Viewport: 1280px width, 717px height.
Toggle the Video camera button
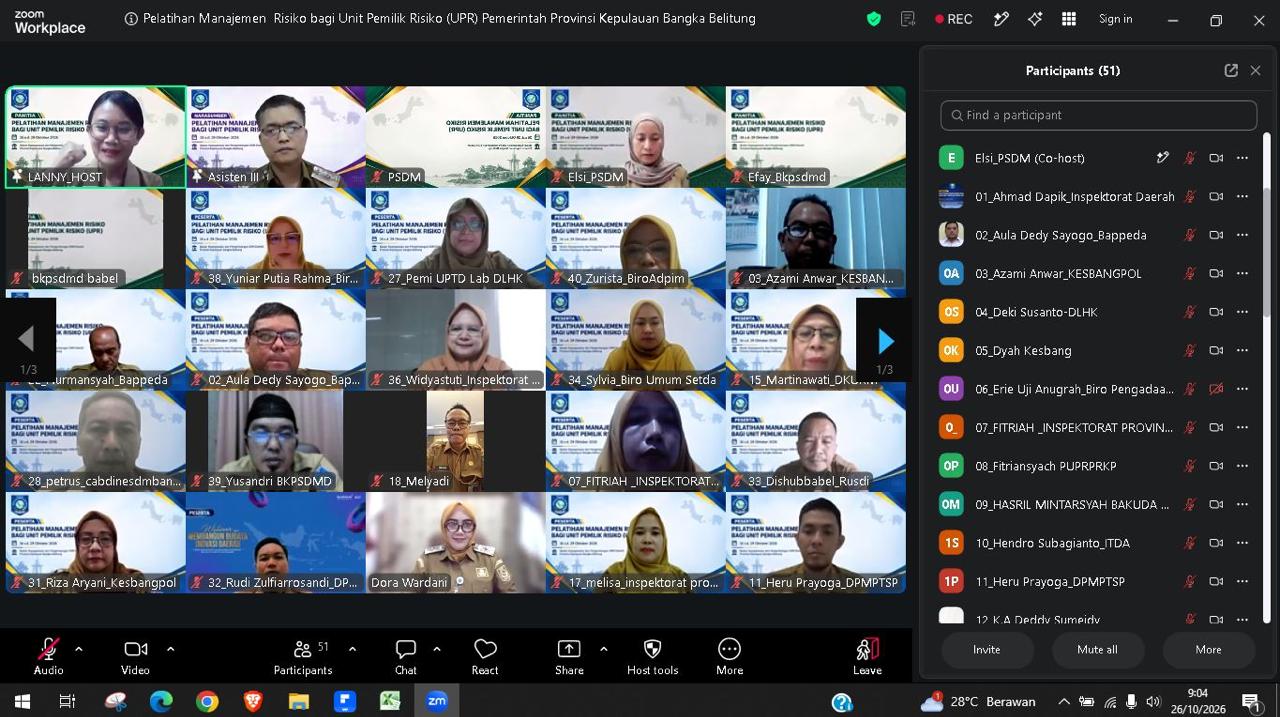135,657
